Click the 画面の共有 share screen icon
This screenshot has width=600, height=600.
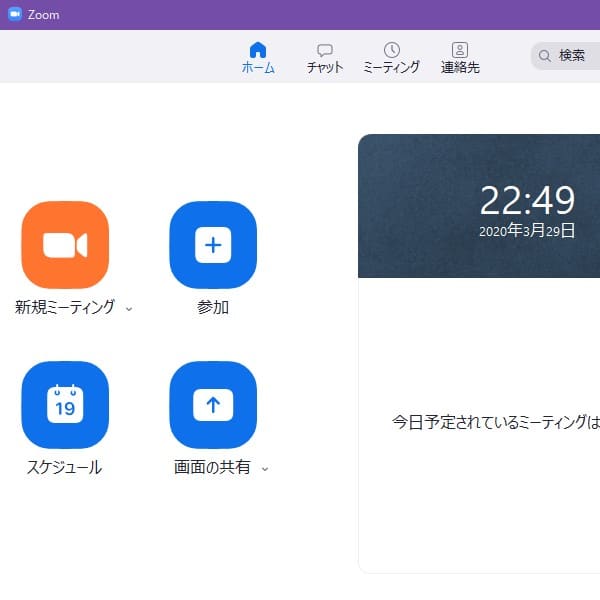[x=213, y=405]
